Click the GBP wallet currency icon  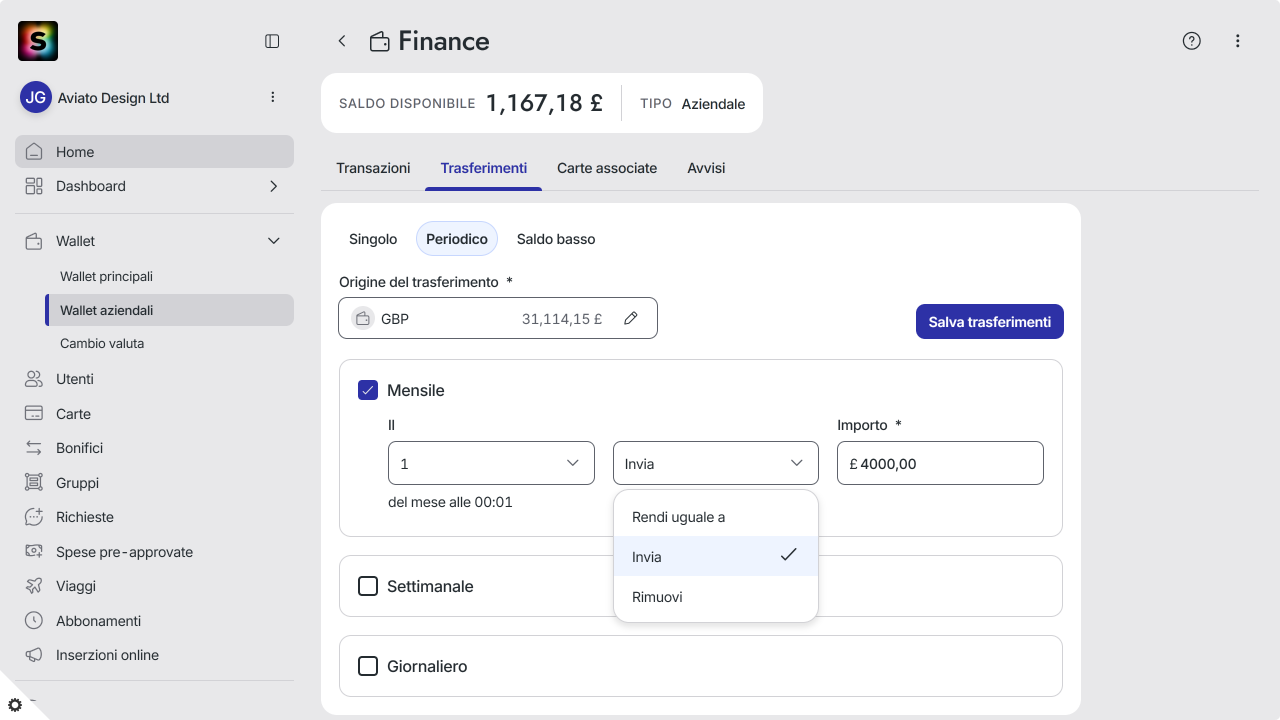pyautogui.click(x=363, y=319)
